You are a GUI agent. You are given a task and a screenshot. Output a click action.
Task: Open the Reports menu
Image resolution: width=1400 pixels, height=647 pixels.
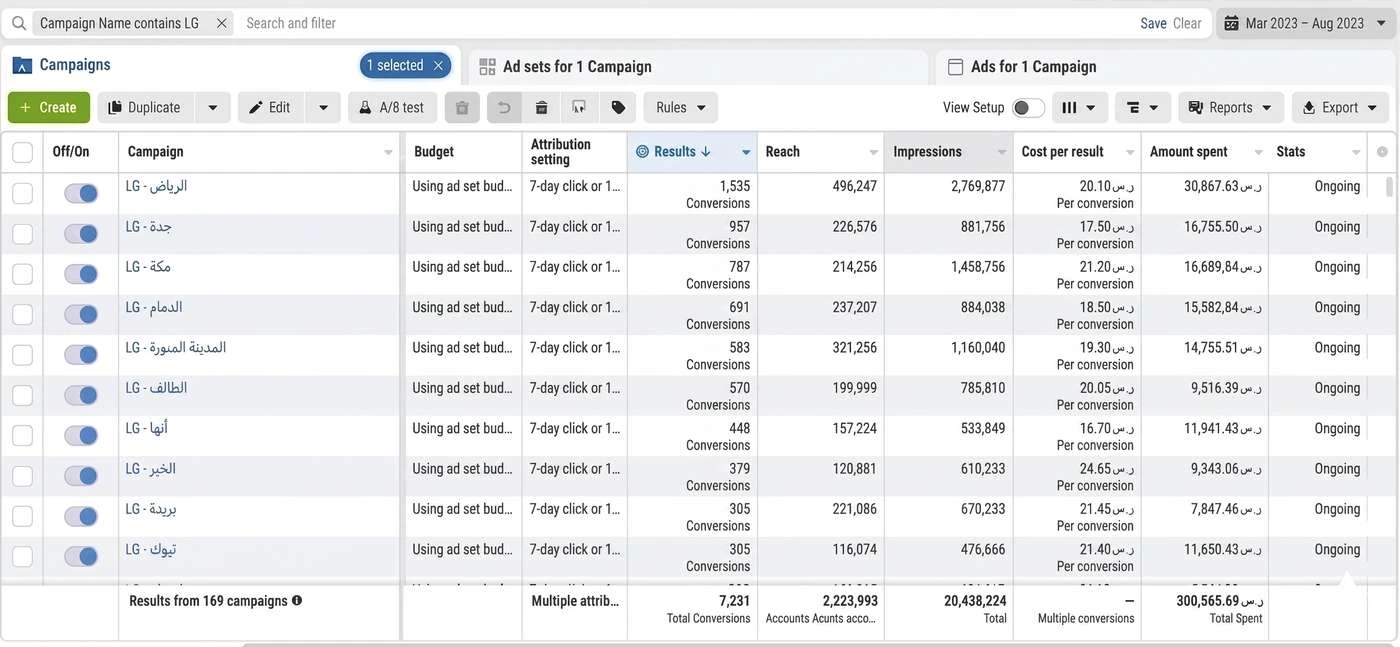(1230, 108)
